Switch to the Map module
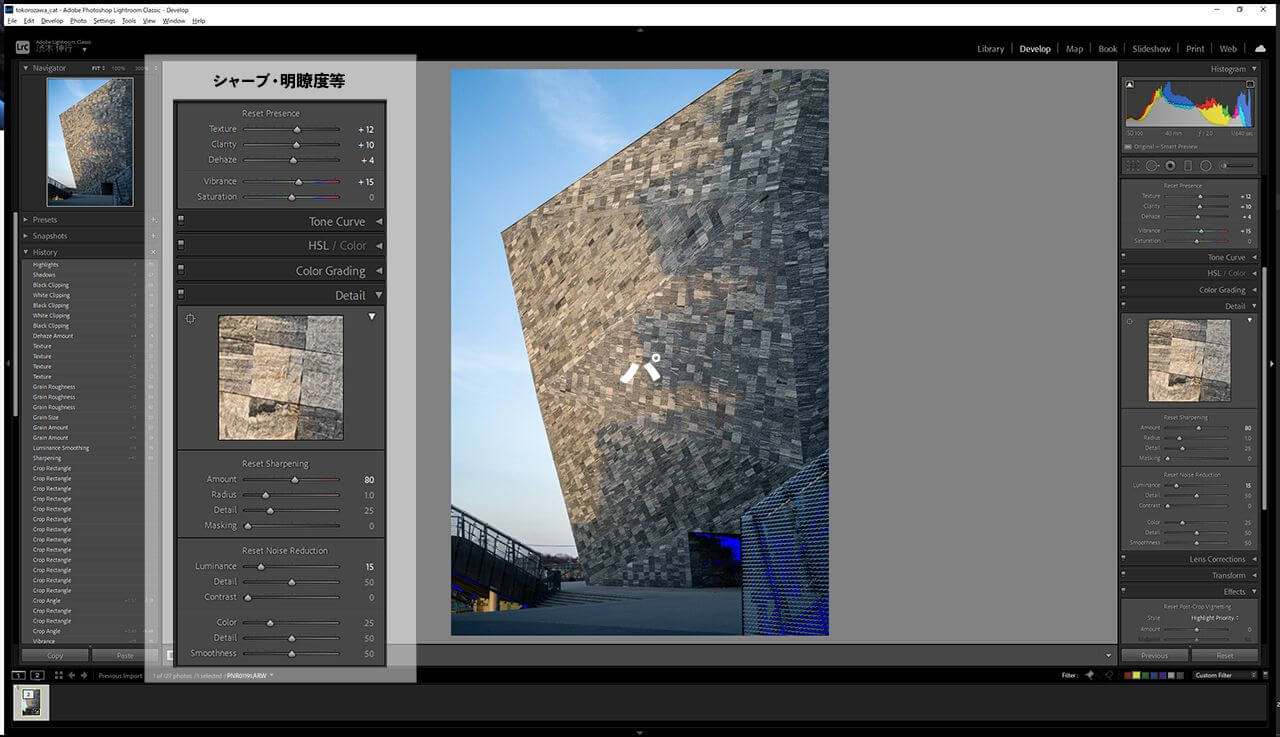Screen dimensions: 1280x737 tap(1074, 49)
